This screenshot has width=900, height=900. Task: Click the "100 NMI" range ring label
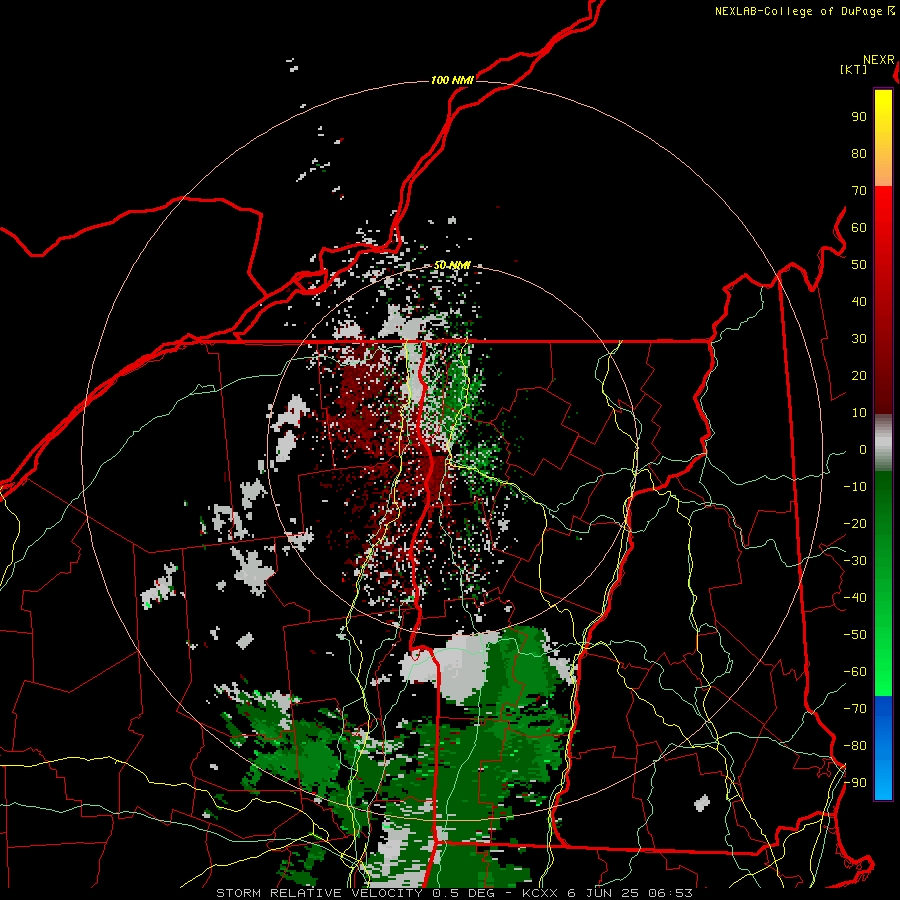click(x=452, y=80)
